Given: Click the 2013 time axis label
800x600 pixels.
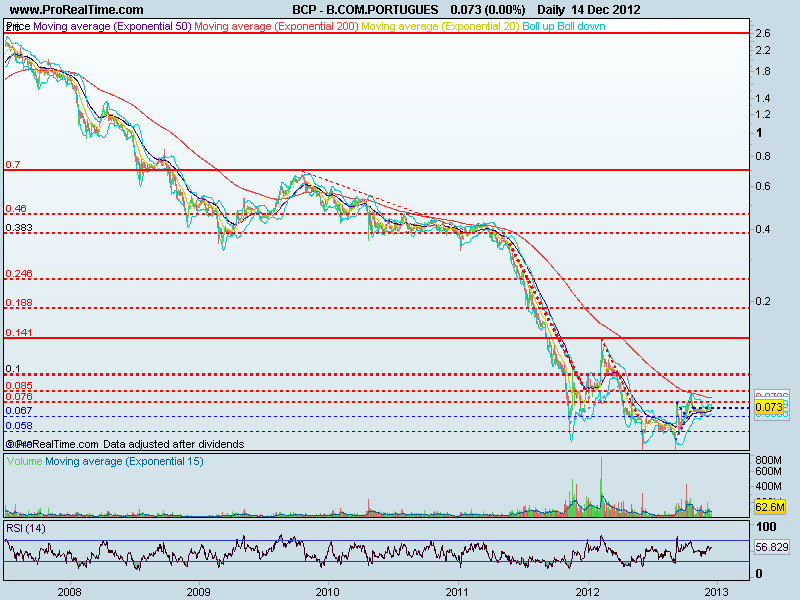Looking at the screenshot, I should 716,591.
